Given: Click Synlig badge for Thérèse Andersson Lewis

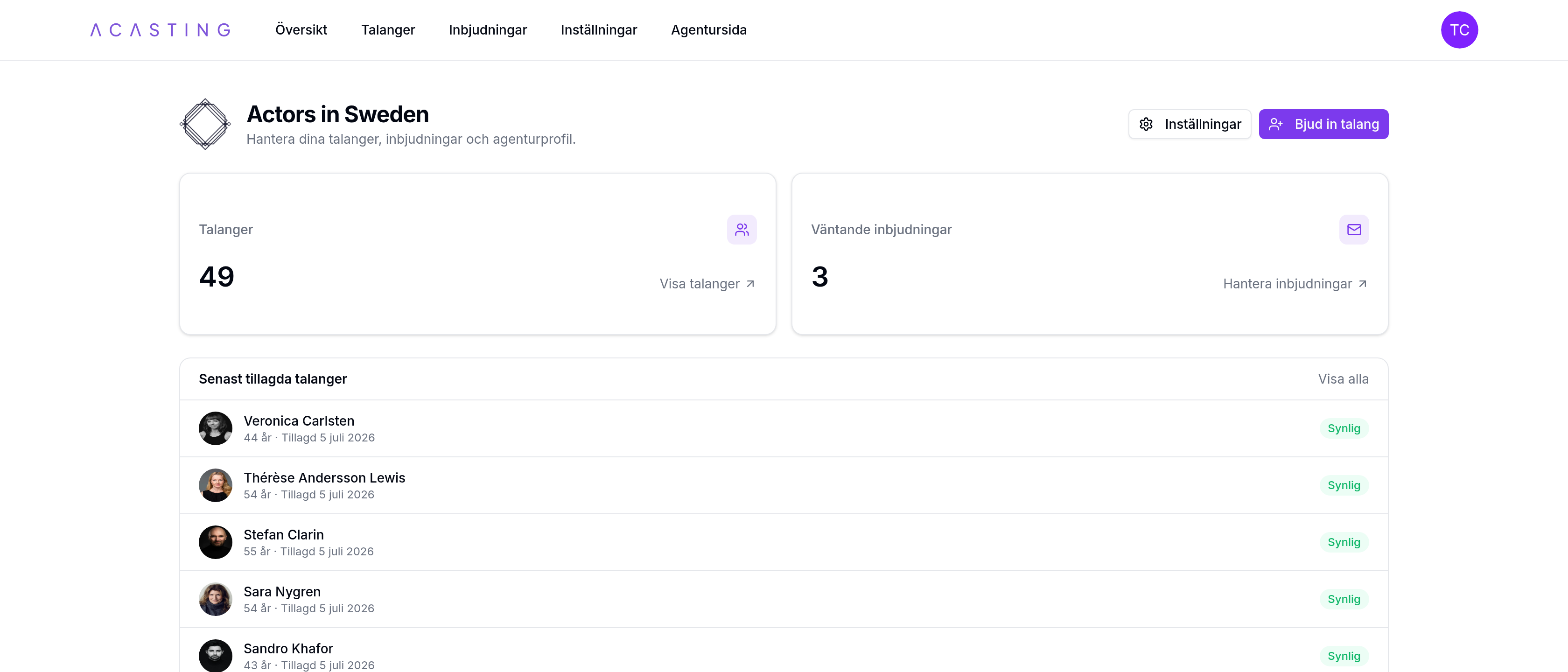Looking at the screenshot, I should pyautogui.click(x=1344, y=485).
